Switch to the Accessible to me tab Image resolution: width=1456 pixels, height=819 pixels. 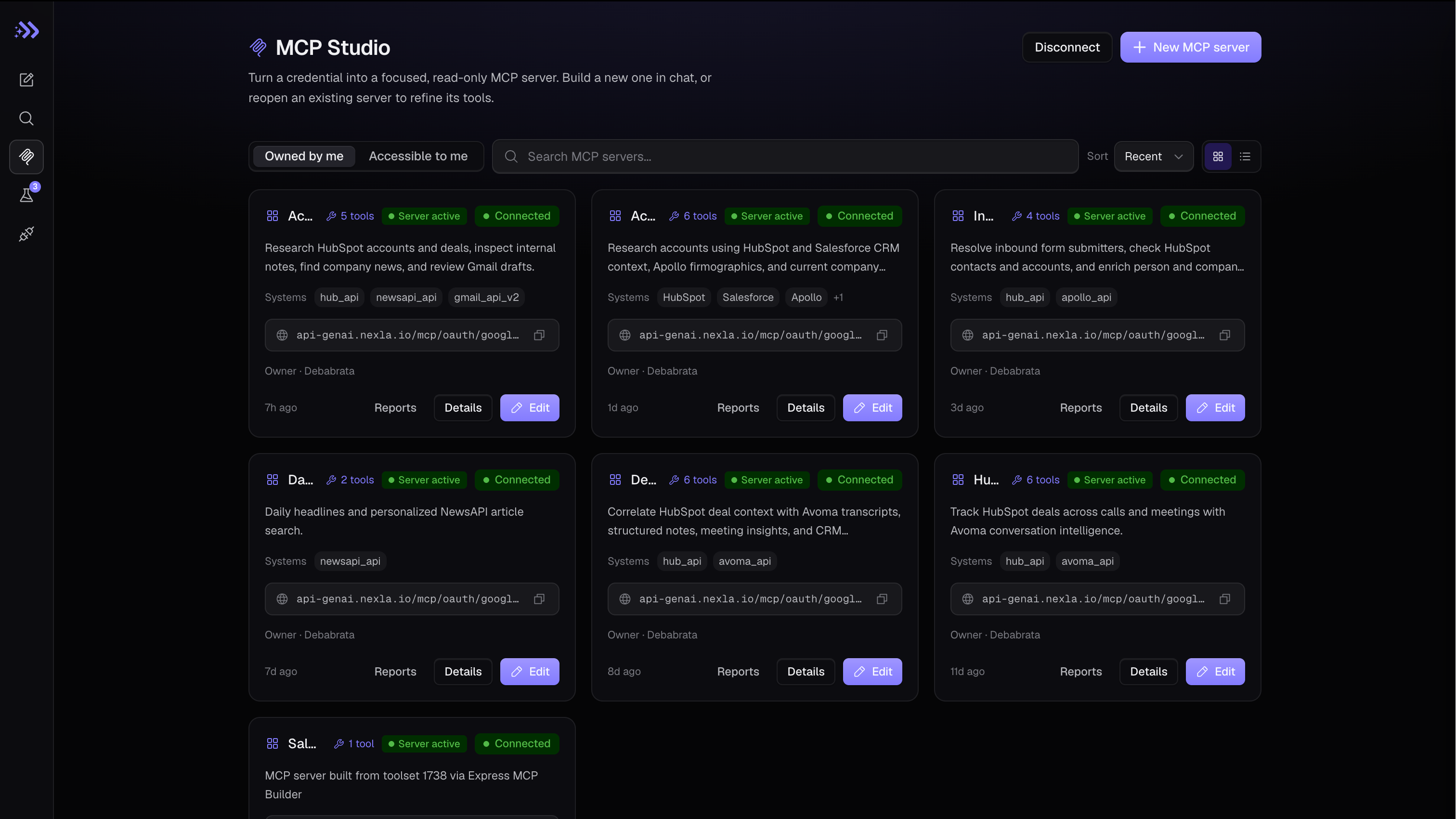pos(418,156)
